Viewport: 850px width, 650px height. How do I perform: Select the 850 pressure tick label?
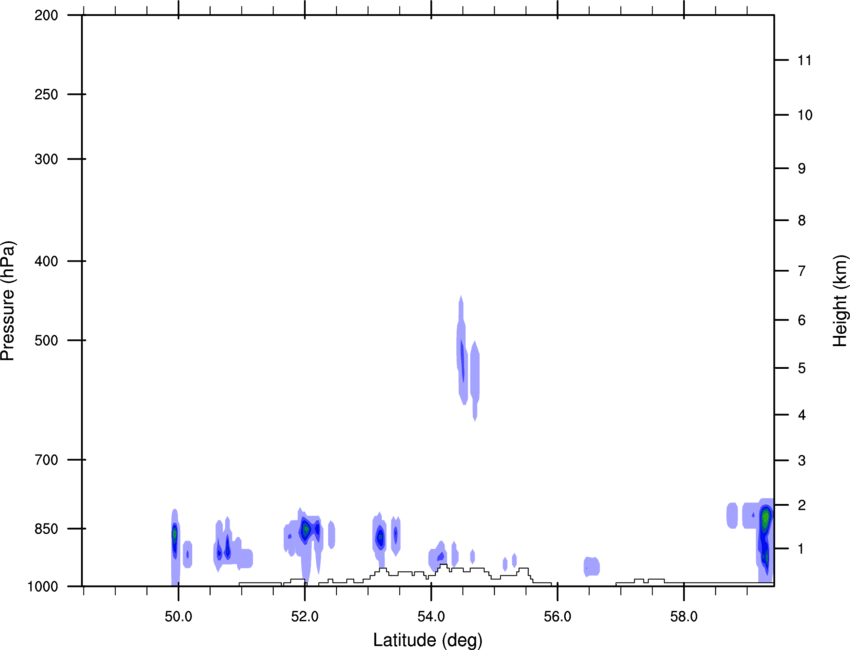click(46, 529)
